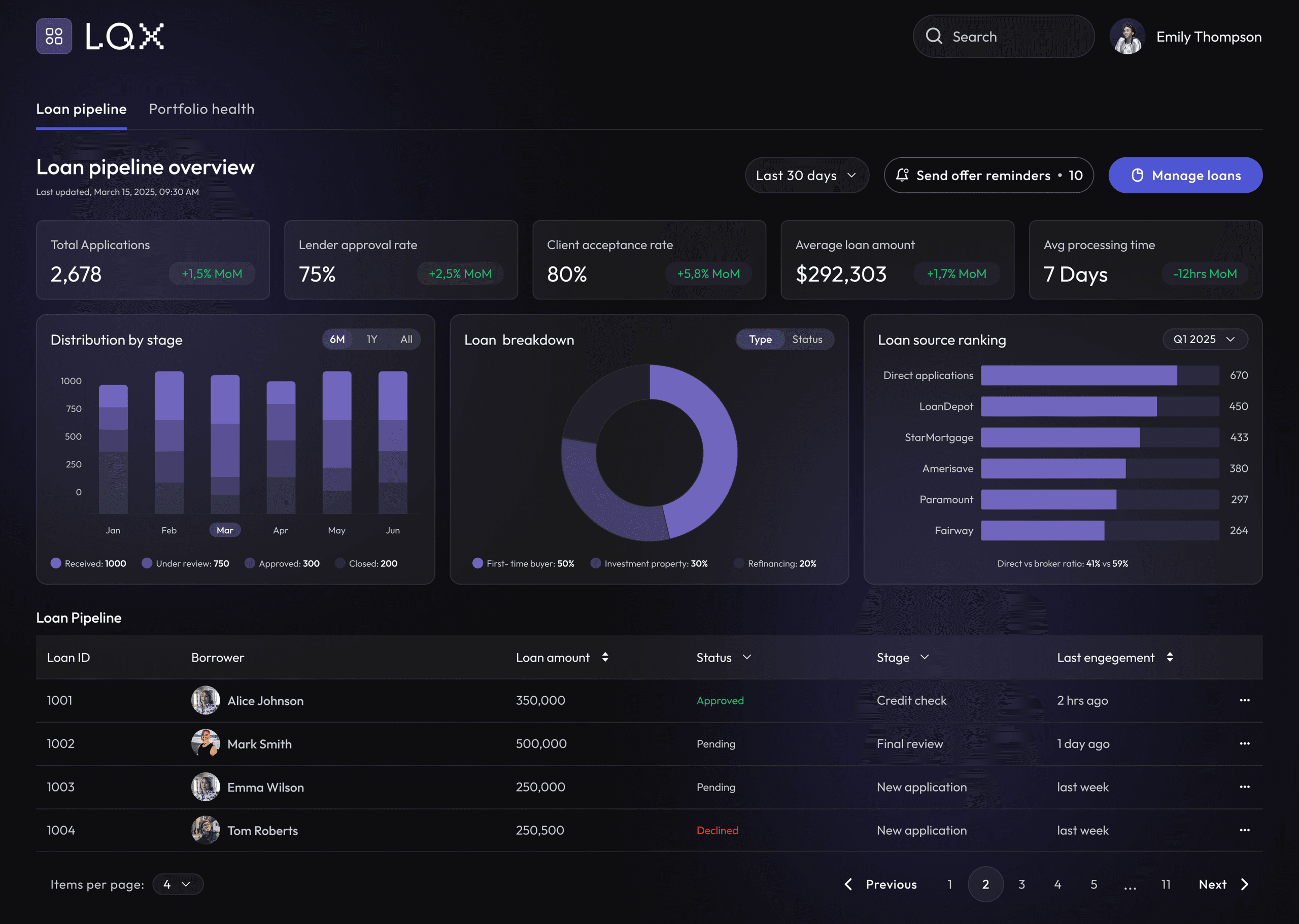Go to page 3
The image size is (1299, 924).
1022,884
